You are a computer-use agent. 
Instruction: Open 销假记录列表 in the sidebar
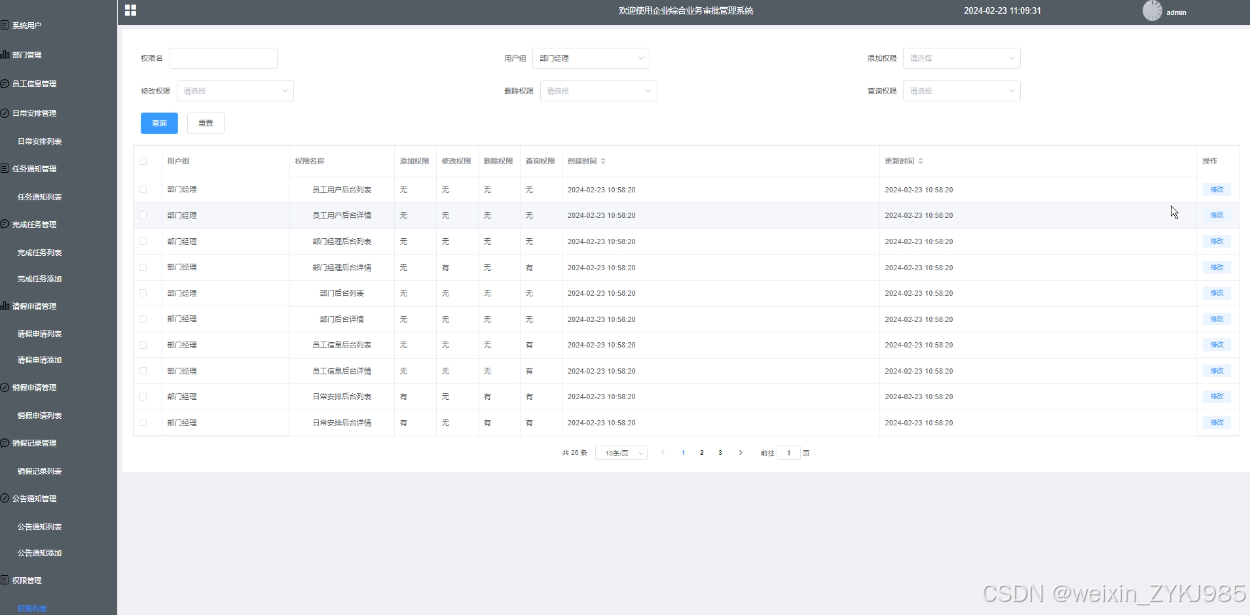(40, 471)
